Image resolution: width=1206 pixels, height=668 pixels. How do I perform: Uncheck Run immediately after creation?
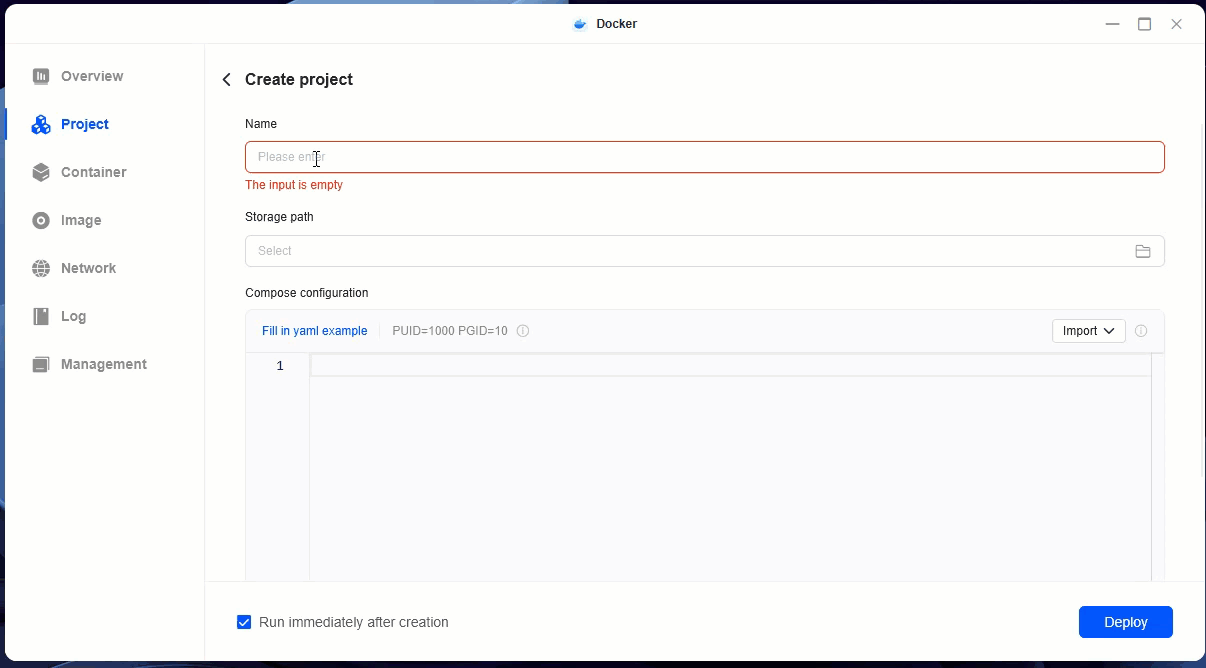tap(244, 622)
